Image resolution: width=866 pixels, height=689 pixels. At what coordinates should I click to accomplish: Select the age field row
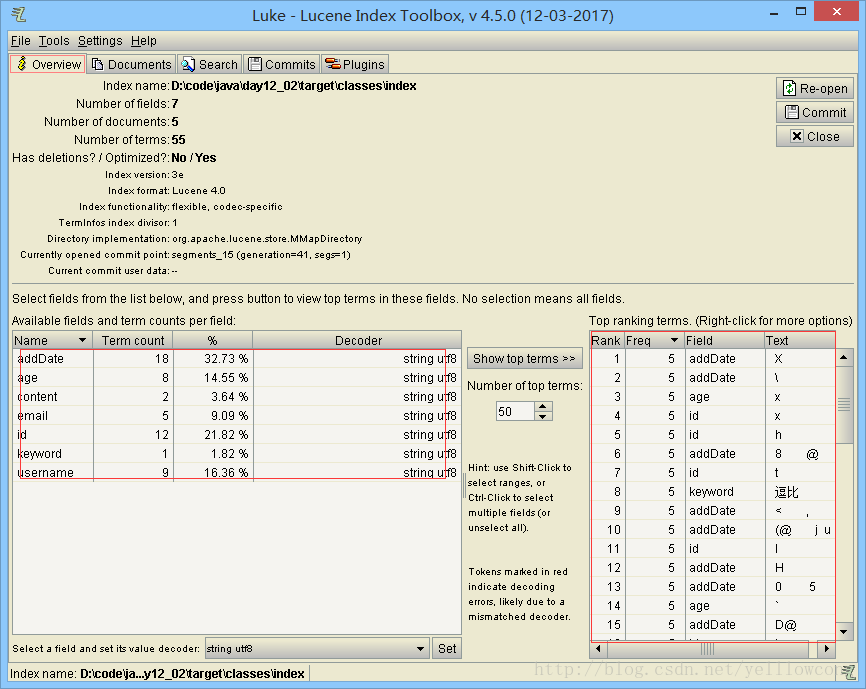(x=236, y=378)
